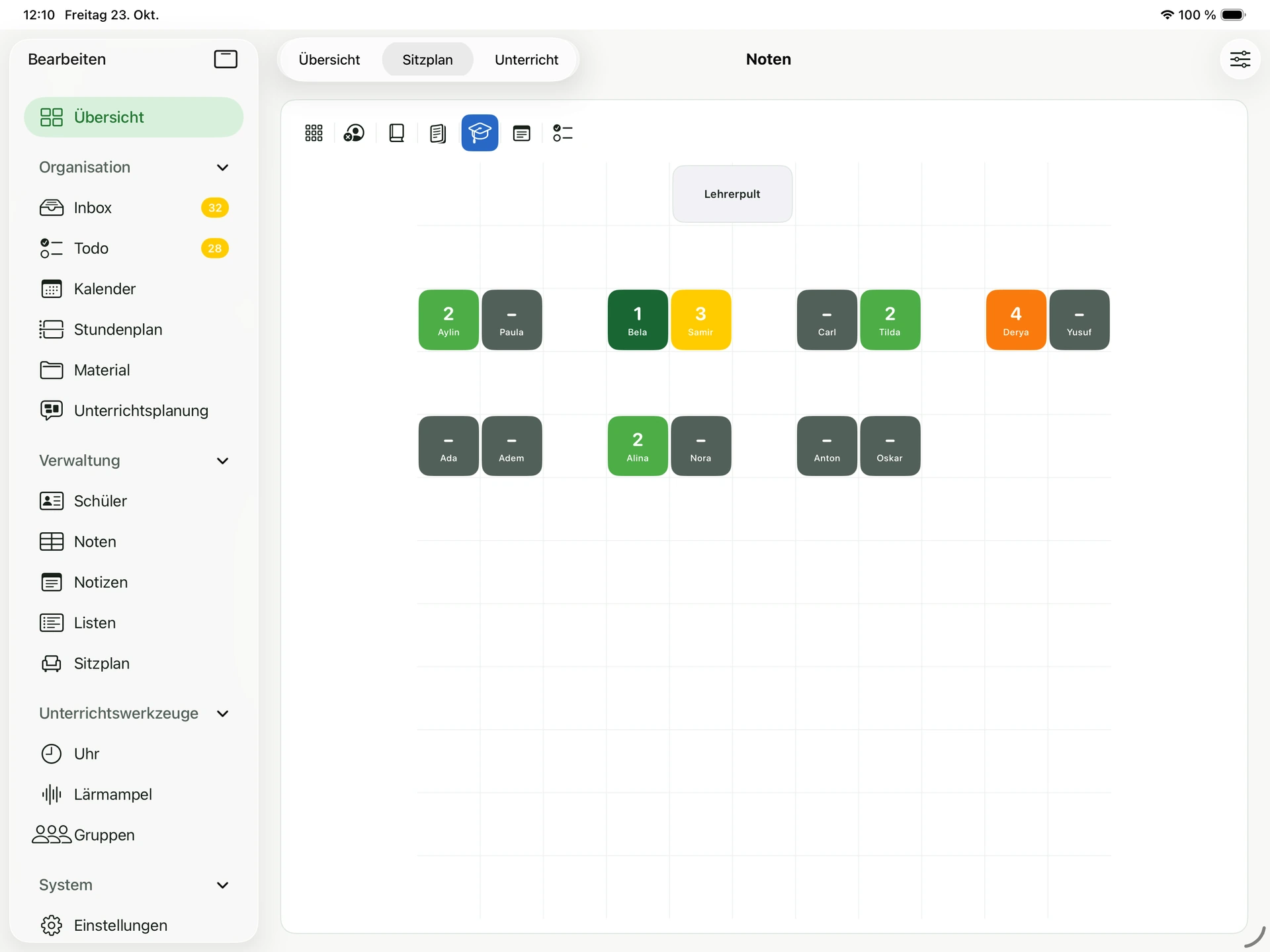Open Lärmampel noise meter tool
The height and width of the screenshot is (952, 1270).
coord(134,794)
